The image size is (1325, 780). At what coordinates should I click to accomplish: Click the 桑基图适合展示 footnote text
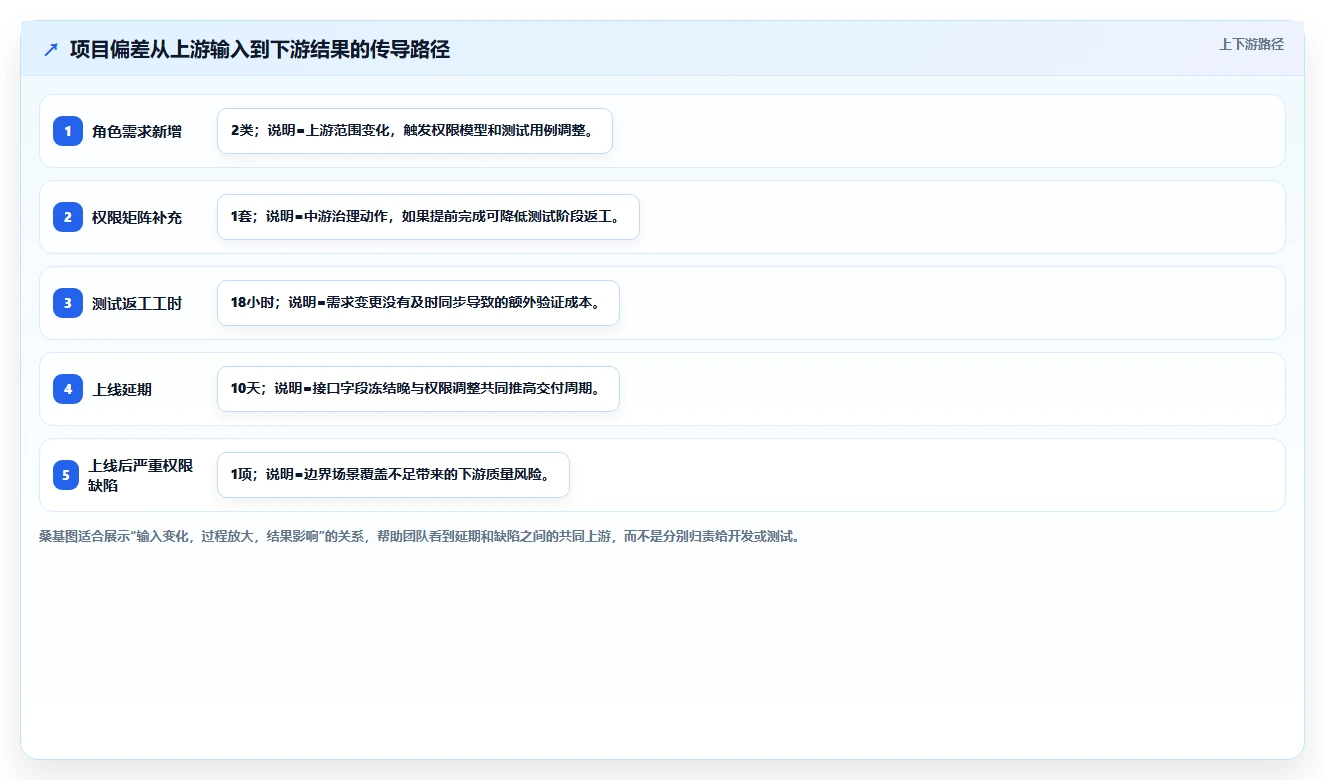point(420,536)
